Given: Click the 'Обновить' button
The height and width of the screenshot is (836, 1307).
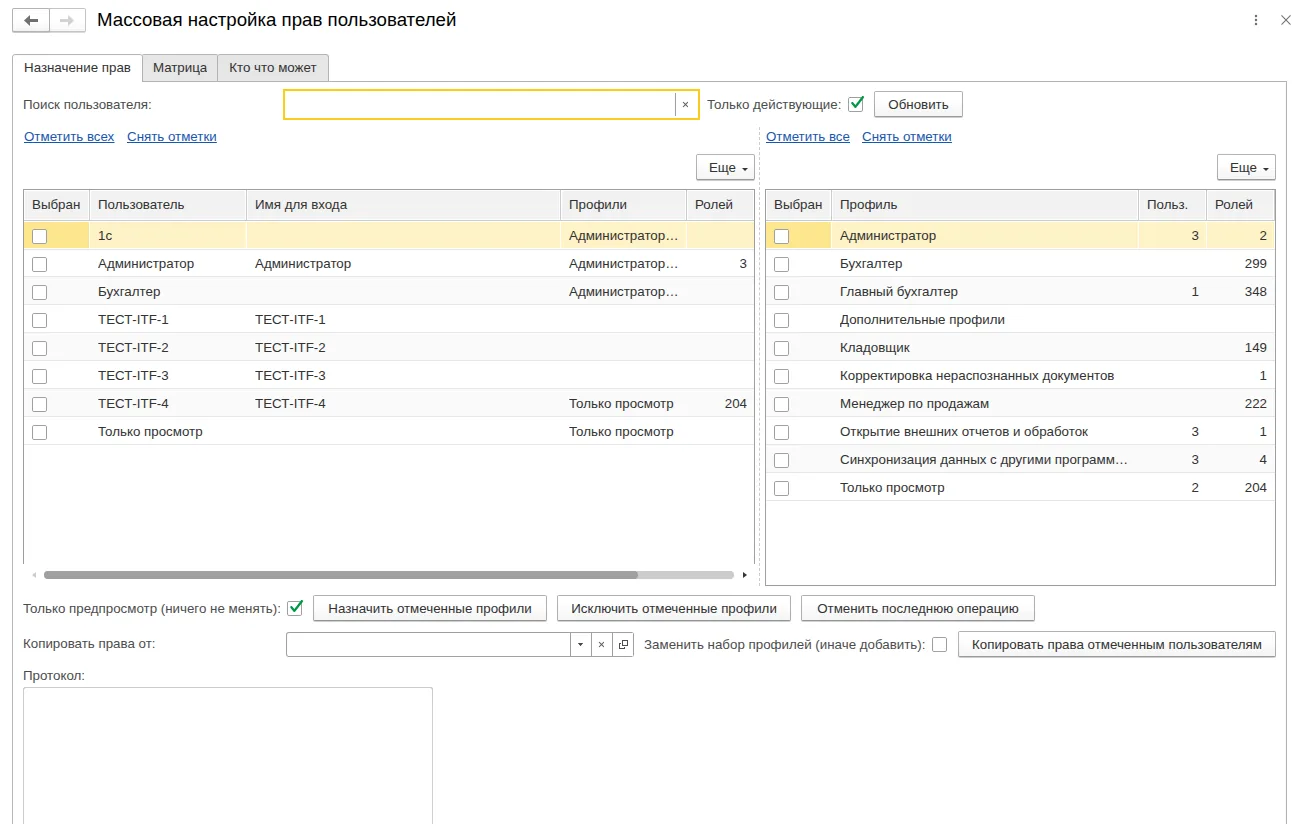Looking at the screenshot, I should coord(918,104).
